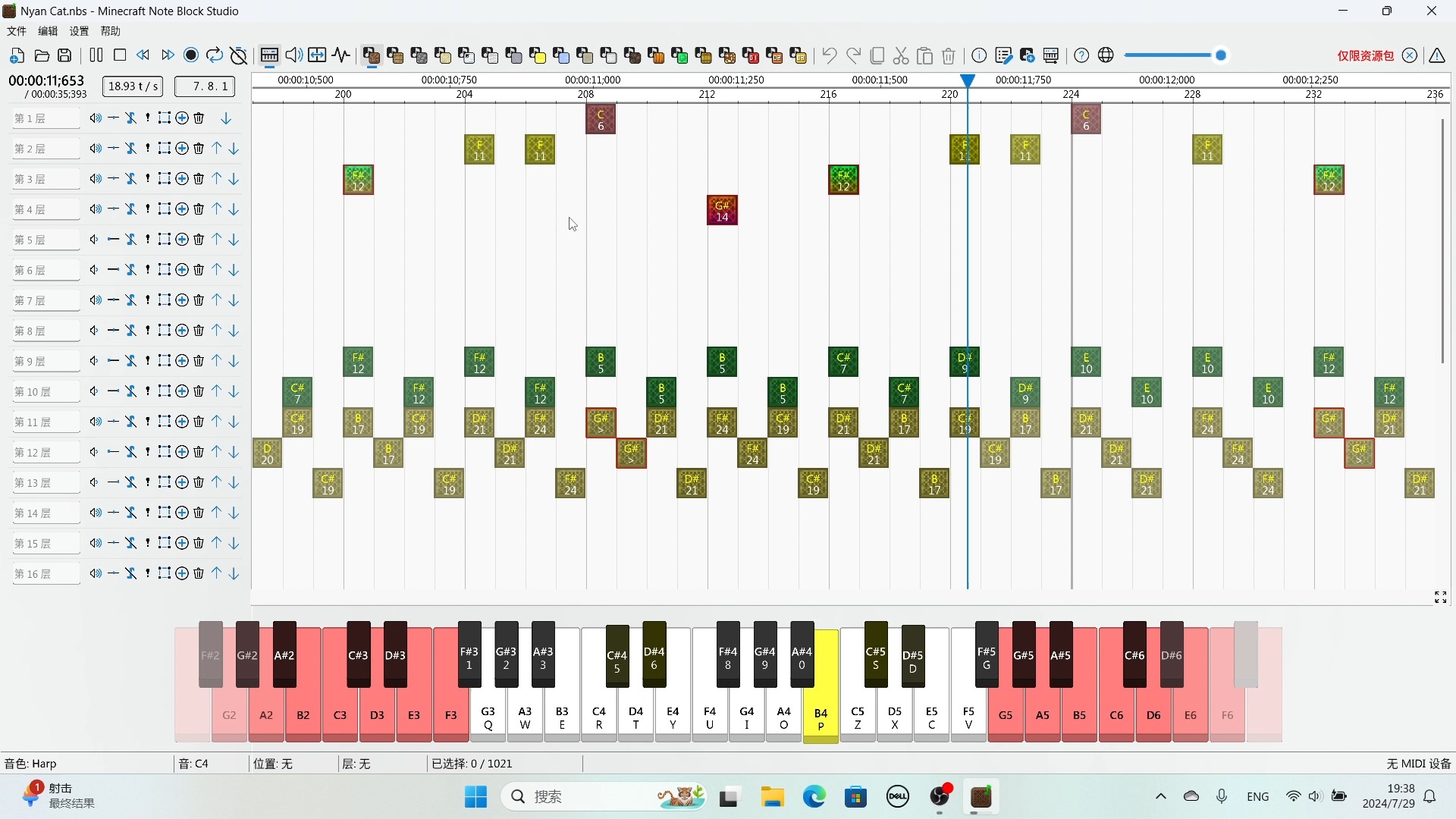Open the song properties editor icon
Viewport: 1456px width, 819px height.
(1004, 55)
